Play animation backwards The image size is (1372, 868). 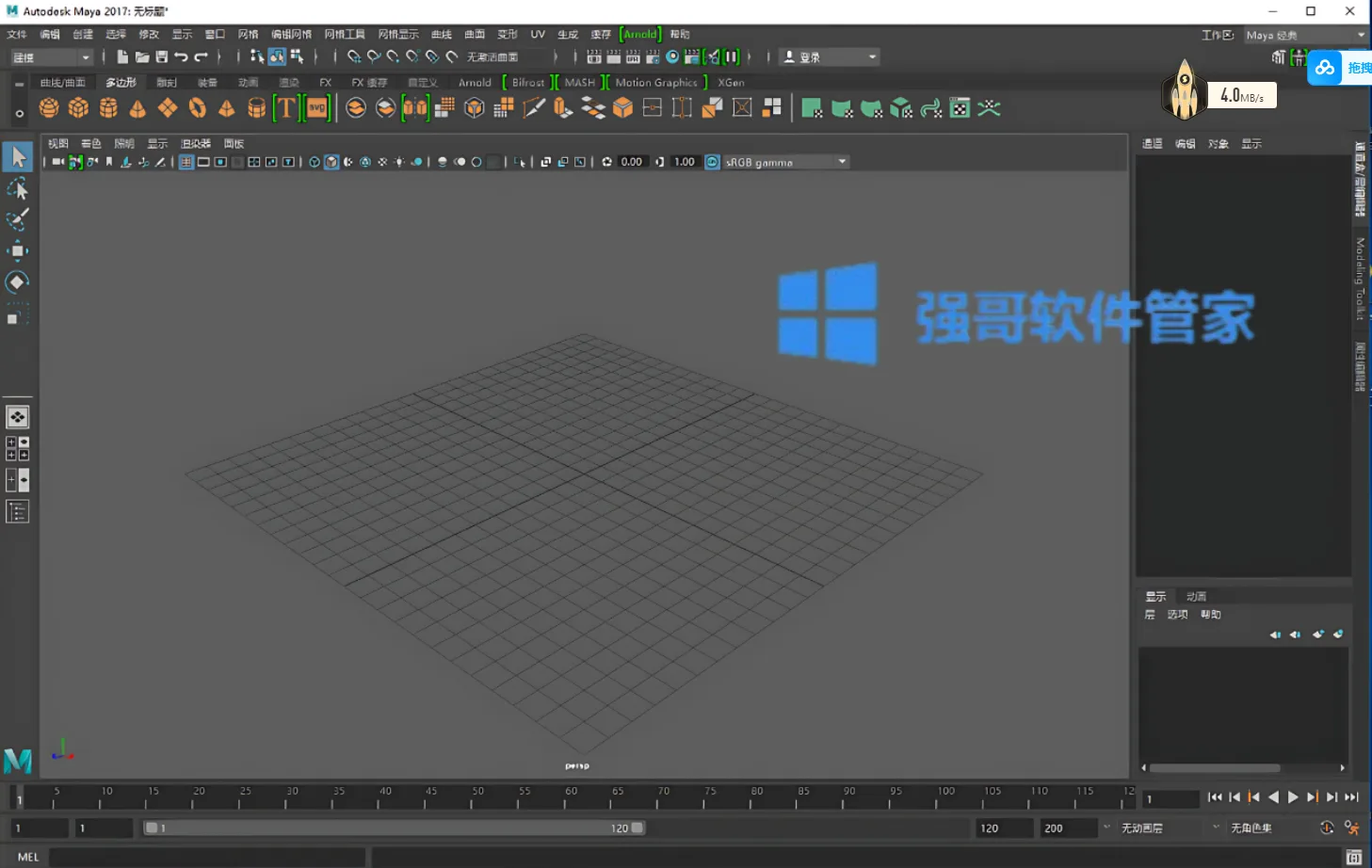[1273, 797]
